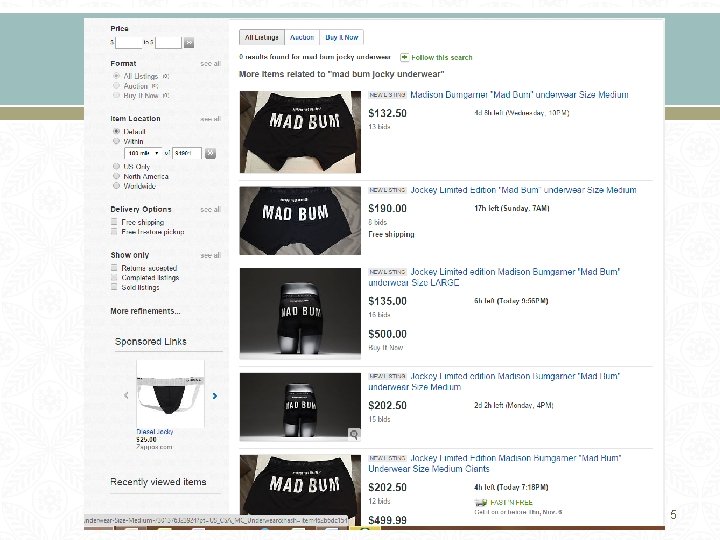720x540 pixels.
Task: Click the magnifier enlarge icon on the fourth listing image
Action: point(354,434)
